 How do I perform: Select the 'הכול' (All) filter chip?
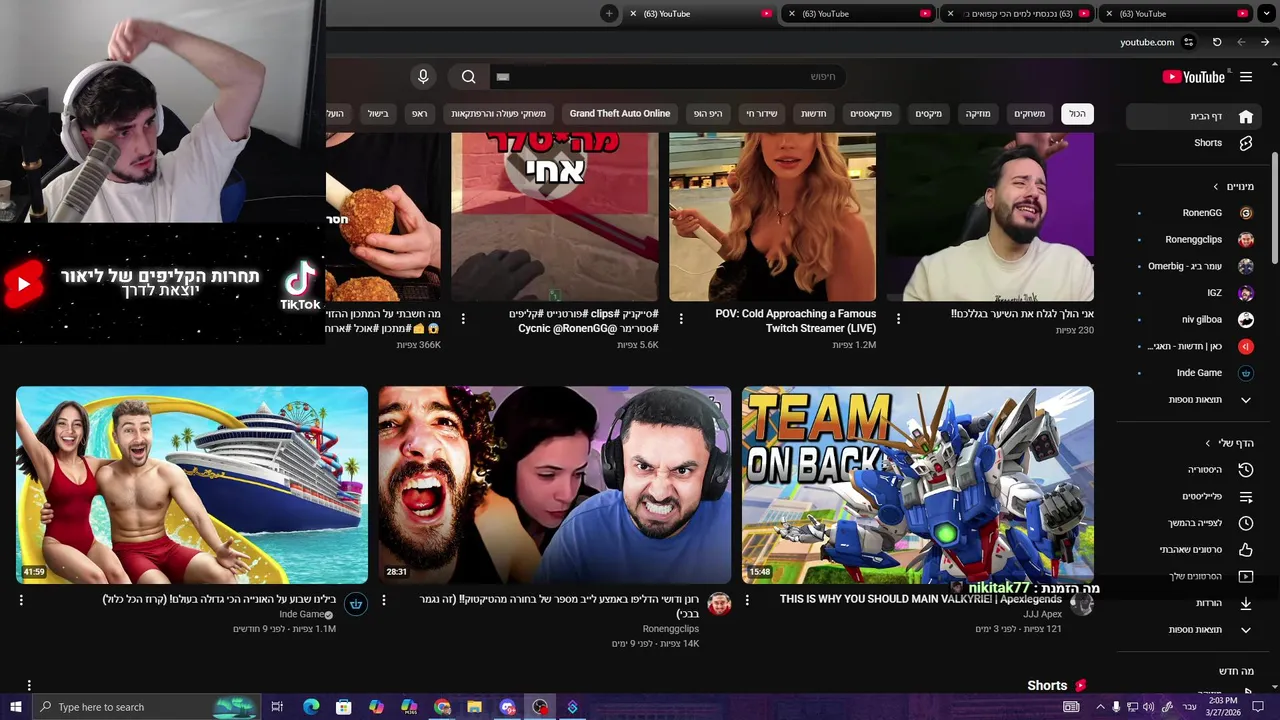1077,114
